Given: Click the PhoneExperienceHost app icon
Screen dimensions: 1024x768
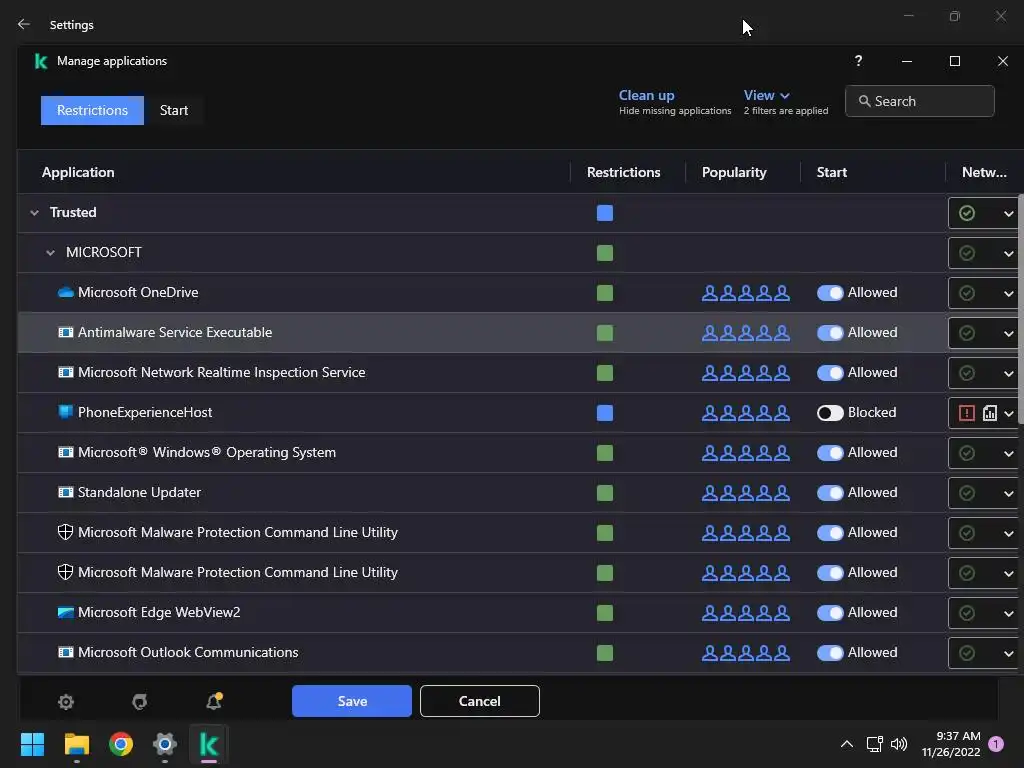Looking at the screenshot, I should tap(65, 412).
